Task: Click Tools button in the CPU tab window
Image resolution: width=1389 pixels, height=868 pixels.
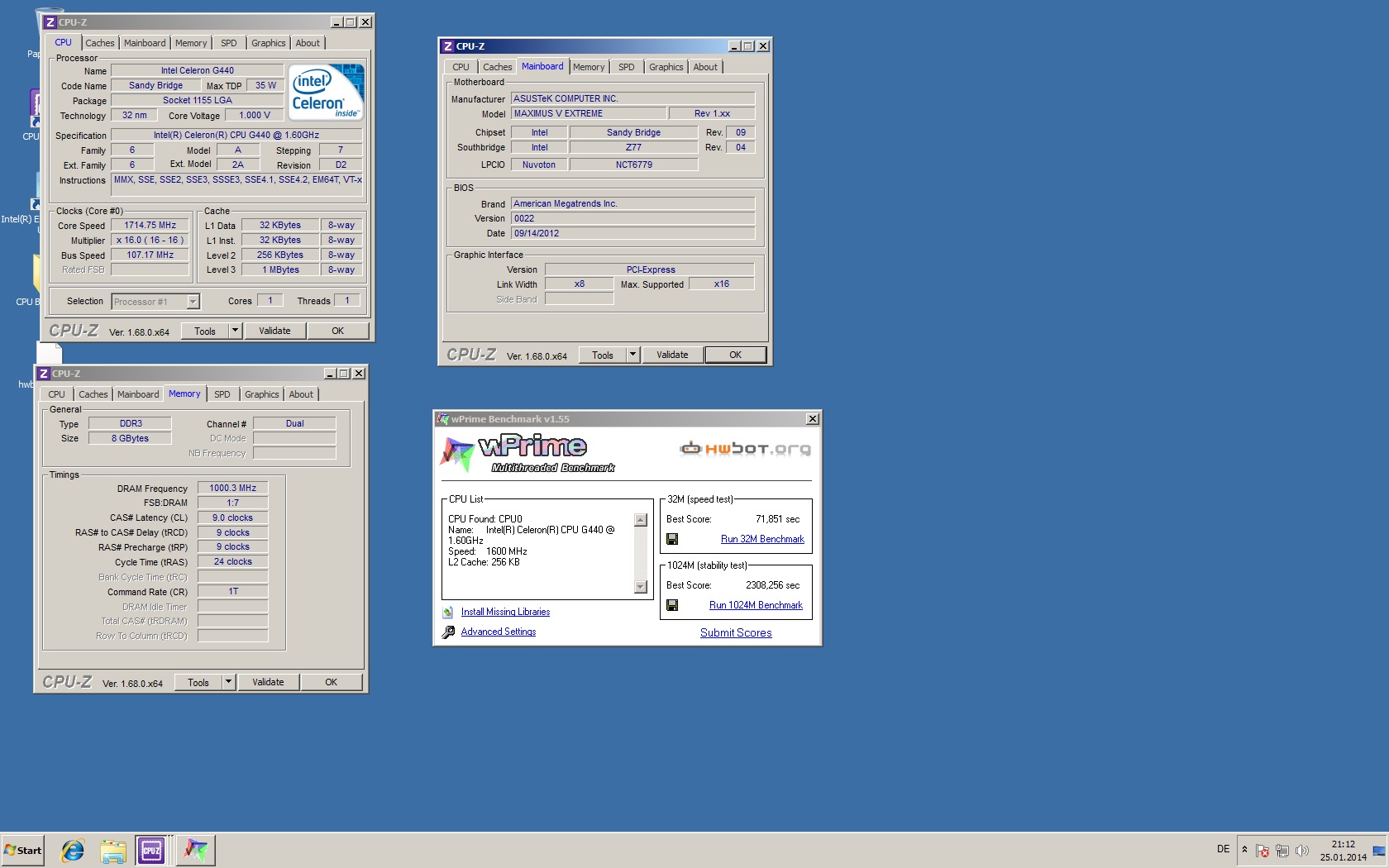Action: [205, 331]
